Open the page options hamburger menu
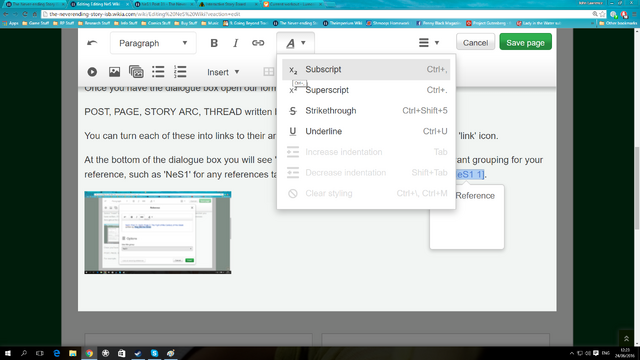This screenshot has height=360, width=640. tap(429, 42)
